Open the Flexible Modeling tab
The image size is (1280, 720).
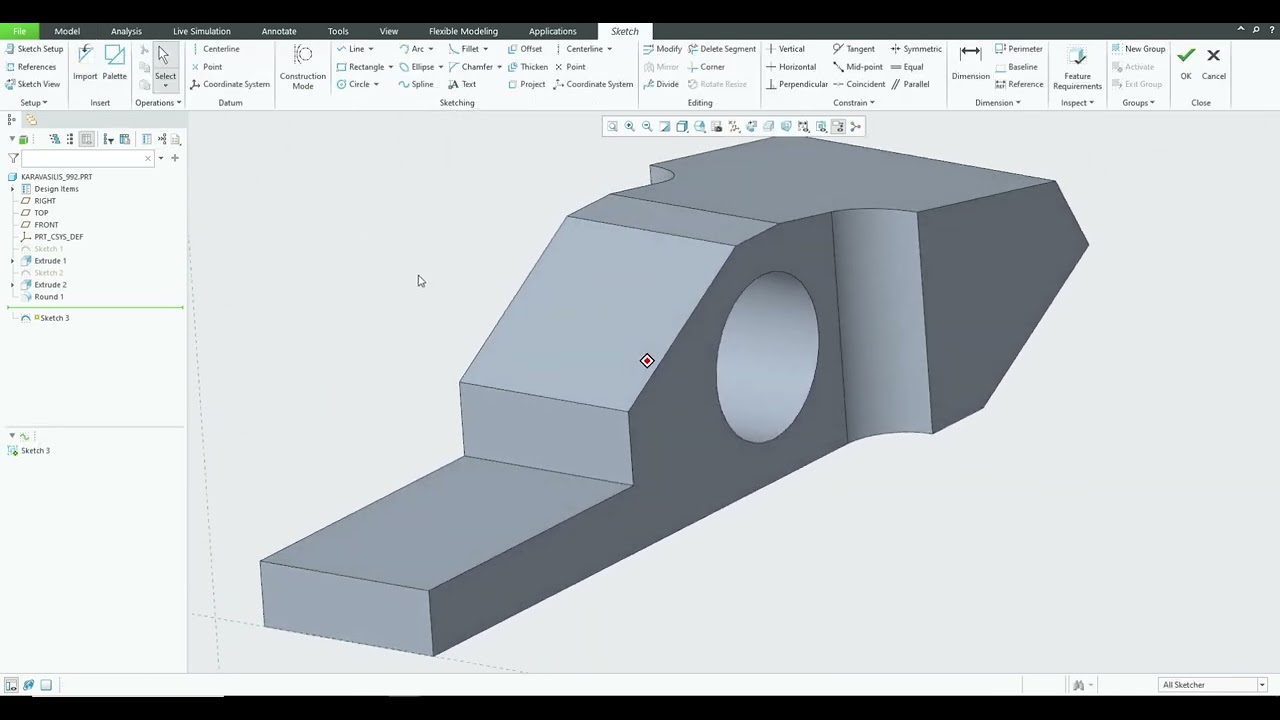click(x=463, y=31)
